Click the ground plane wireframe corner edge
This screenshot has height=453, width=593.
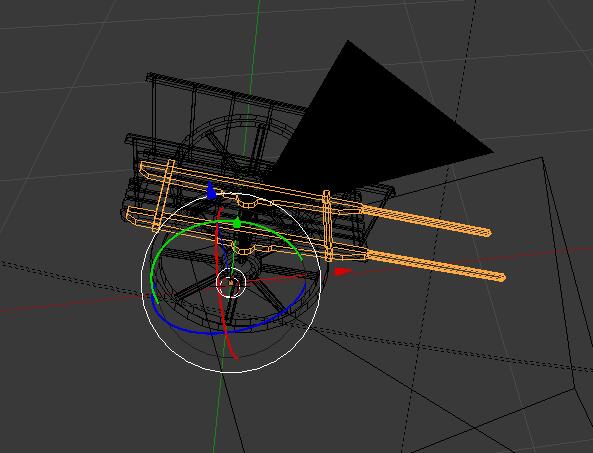(543, 158)
